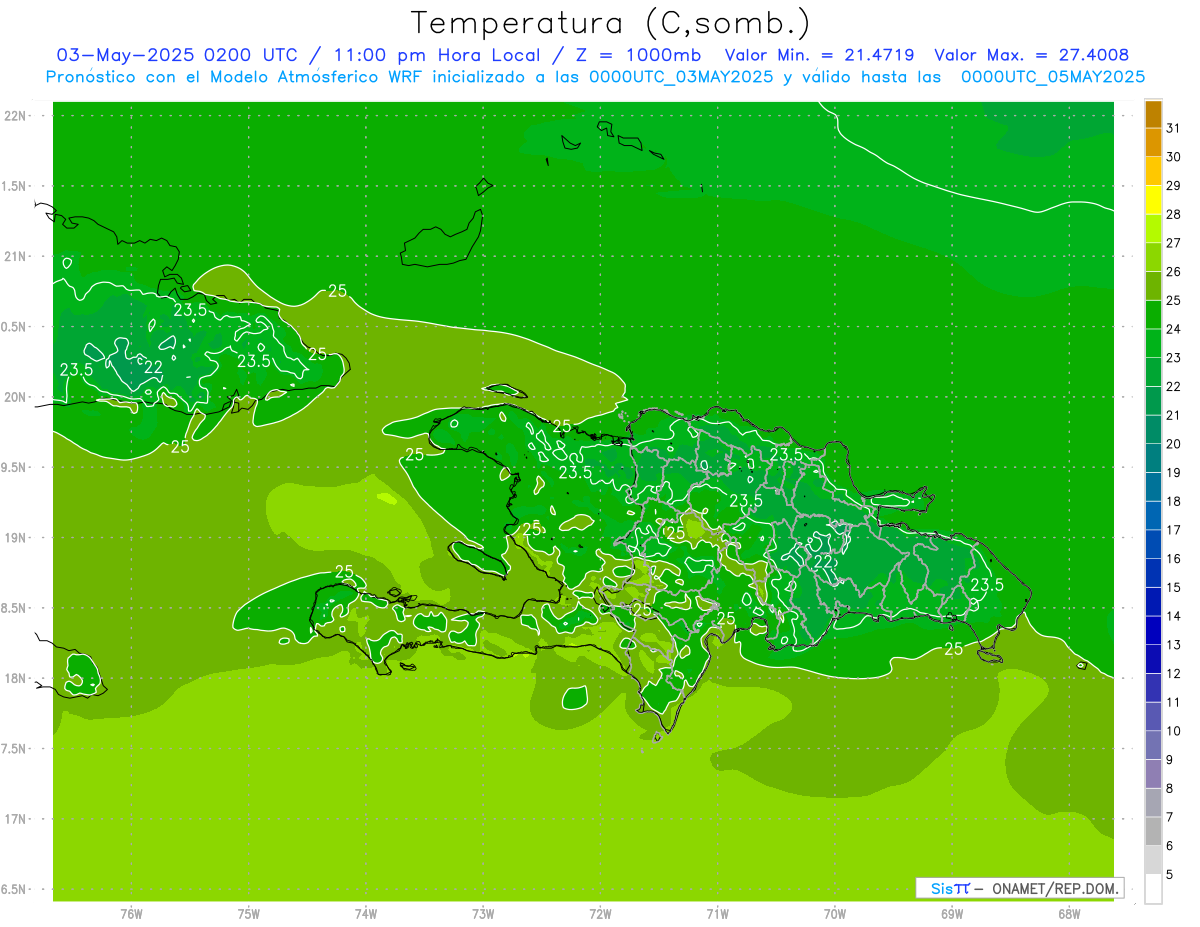Viewport: 1200px width, 927px height.
Task: Click the "20" label on the color scale
Action: [x=1174, y=444]
